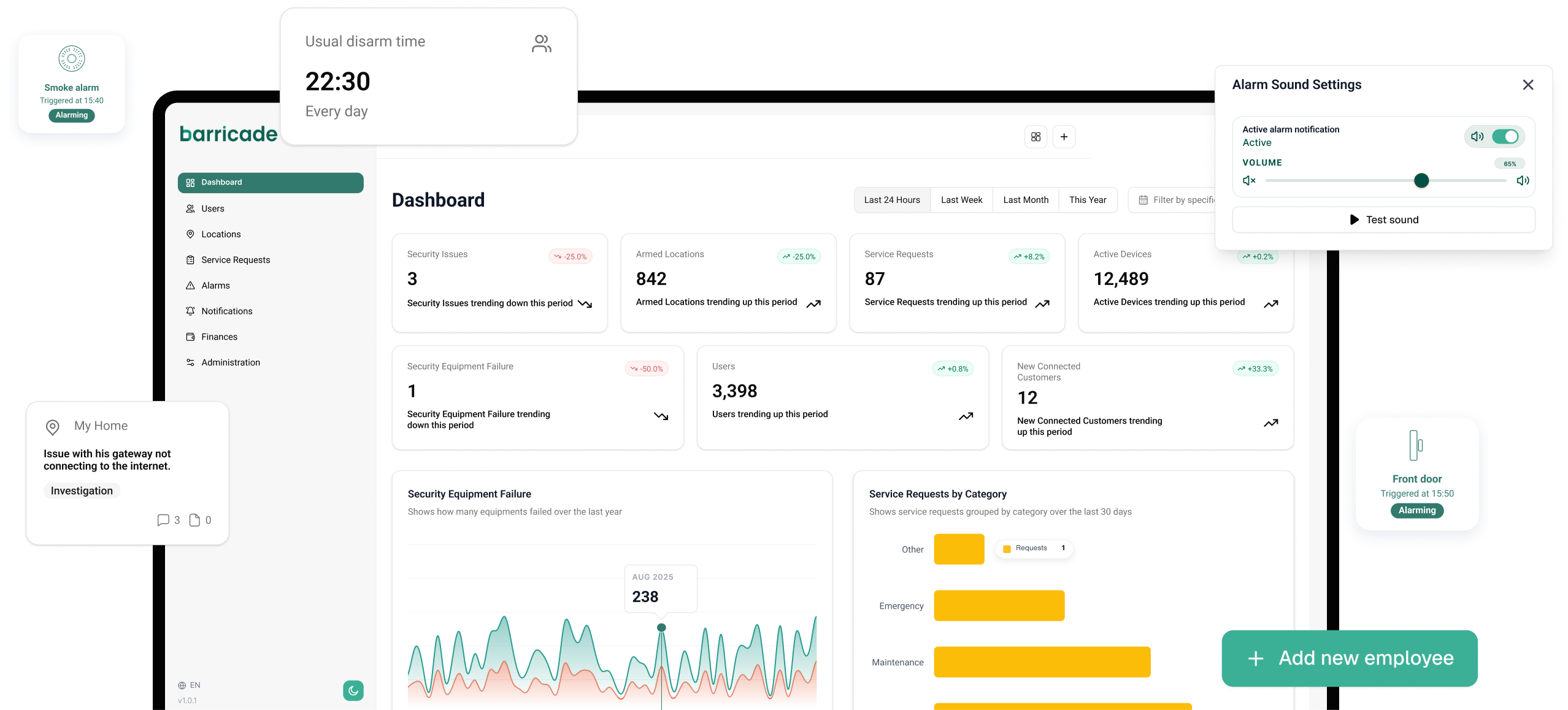Click the 22:30 disarm time value
1568x710 pixels.
pyautogui.click(x=338, y=82)
